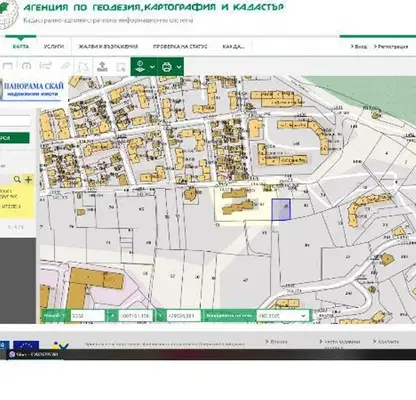Activate the pointer select-object toolbar icon
This screenshot has width=416, height=400.
121,67
